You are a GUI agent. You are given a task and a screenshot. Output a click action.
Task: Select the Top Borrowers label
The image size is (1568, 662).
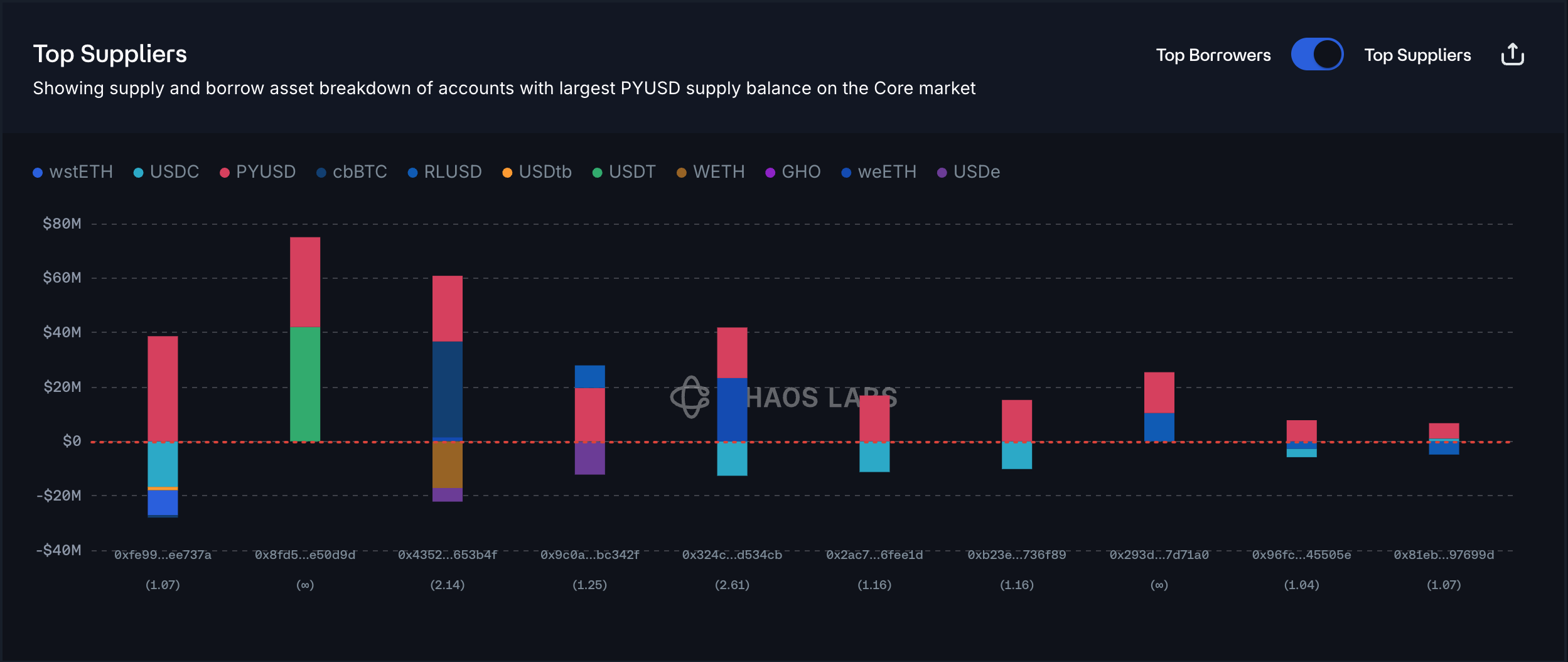tap(1213, 55)
